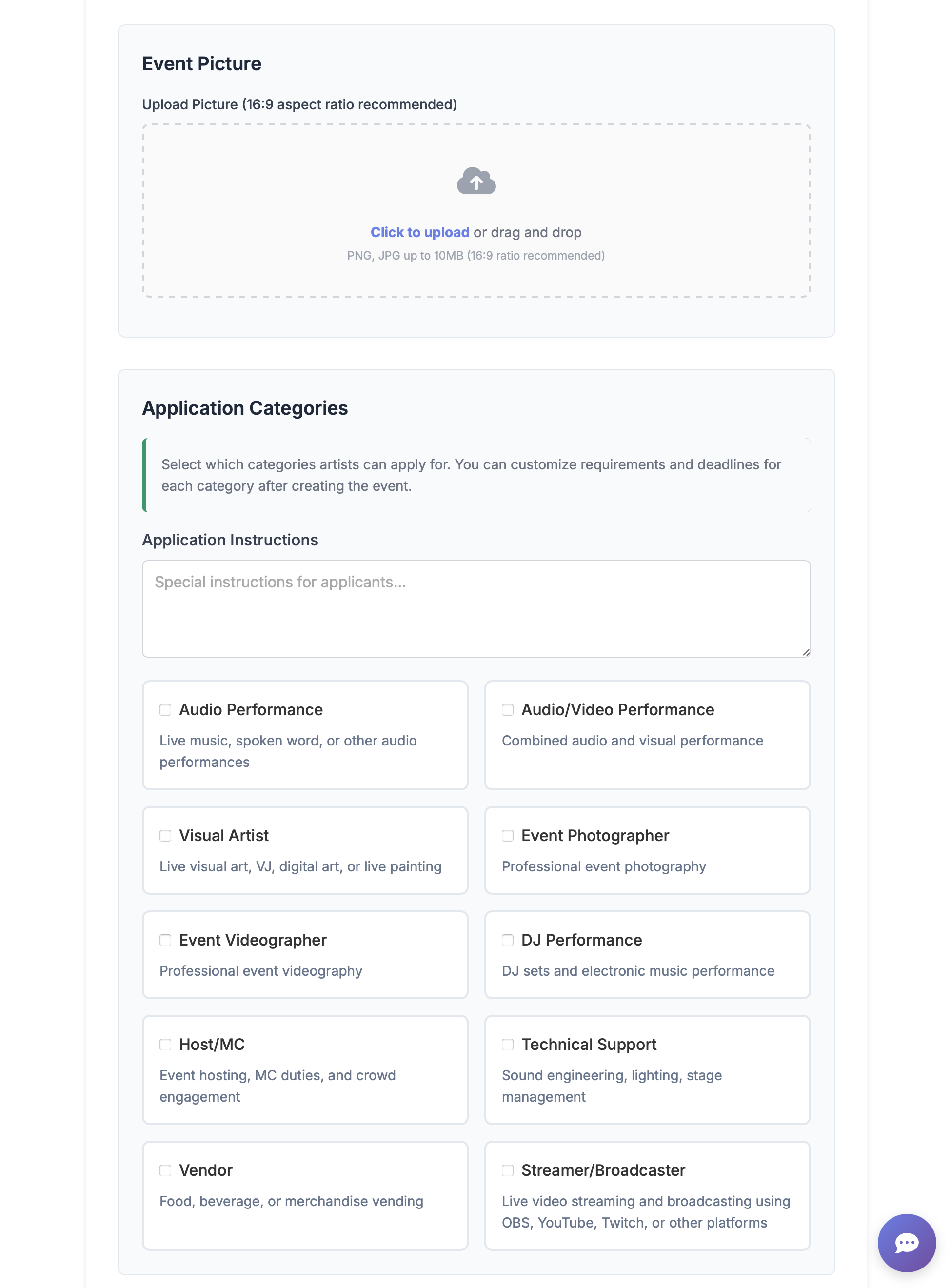The height and width of the screenshot is (1288, 951).
Task: Enable the Host/MC category
Action: pyautogui.click(x=165, y=1045)
